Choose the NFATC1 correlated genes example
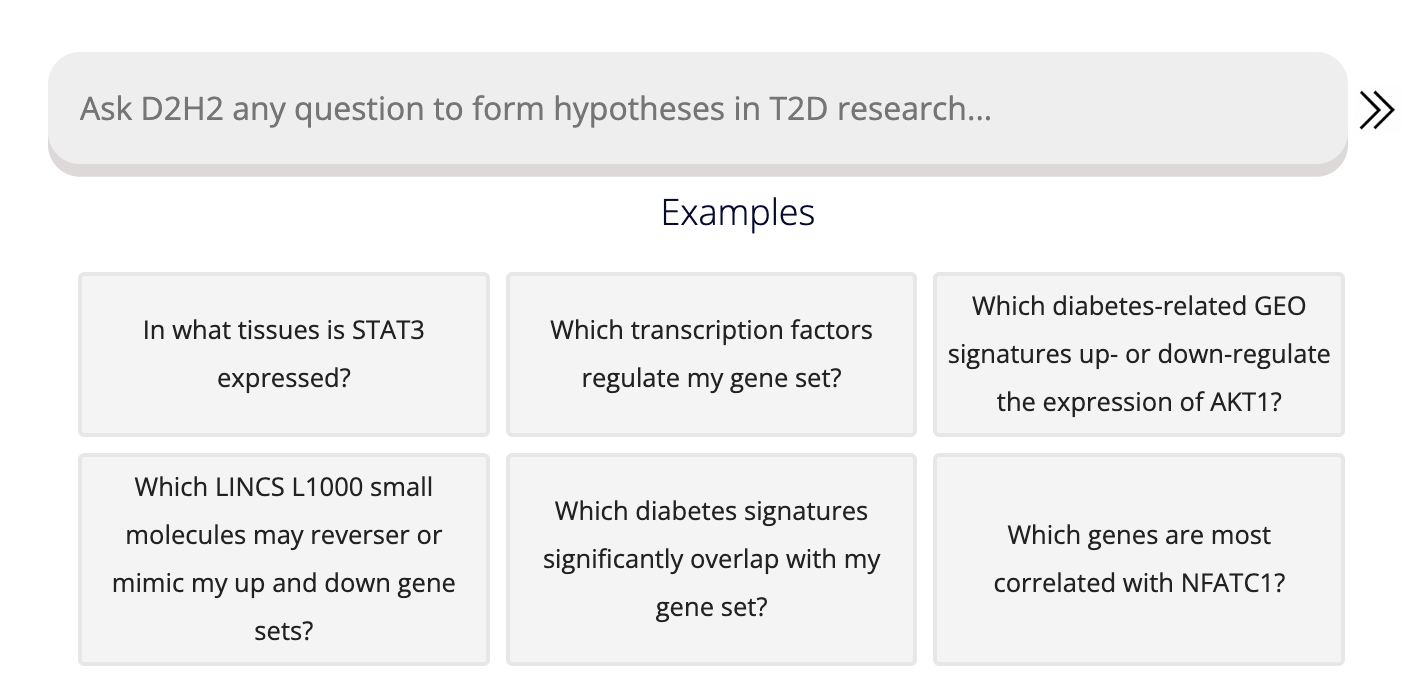Viewport: 1422px width, 700px height. [x=1139, y=559]
